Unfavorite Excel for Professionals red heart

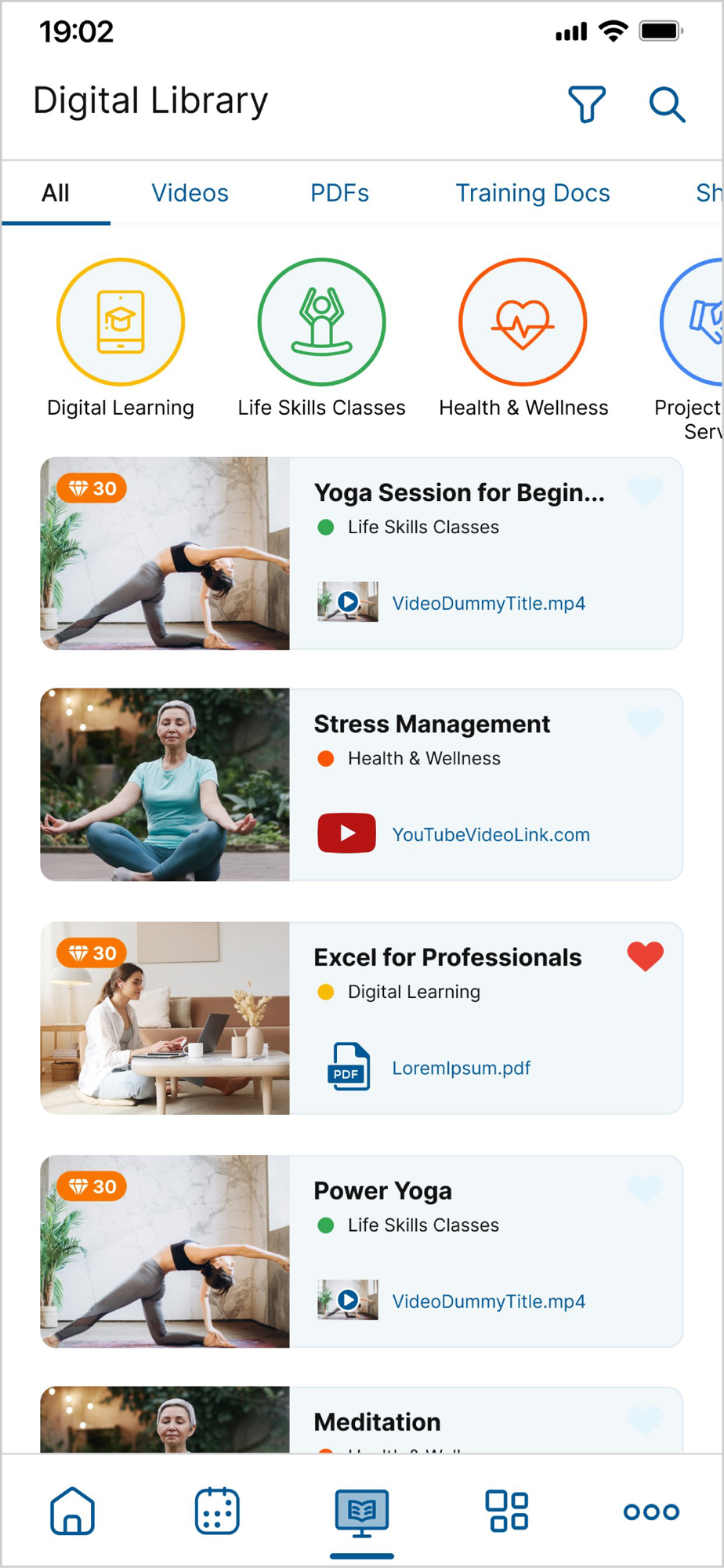click(646, 956)
